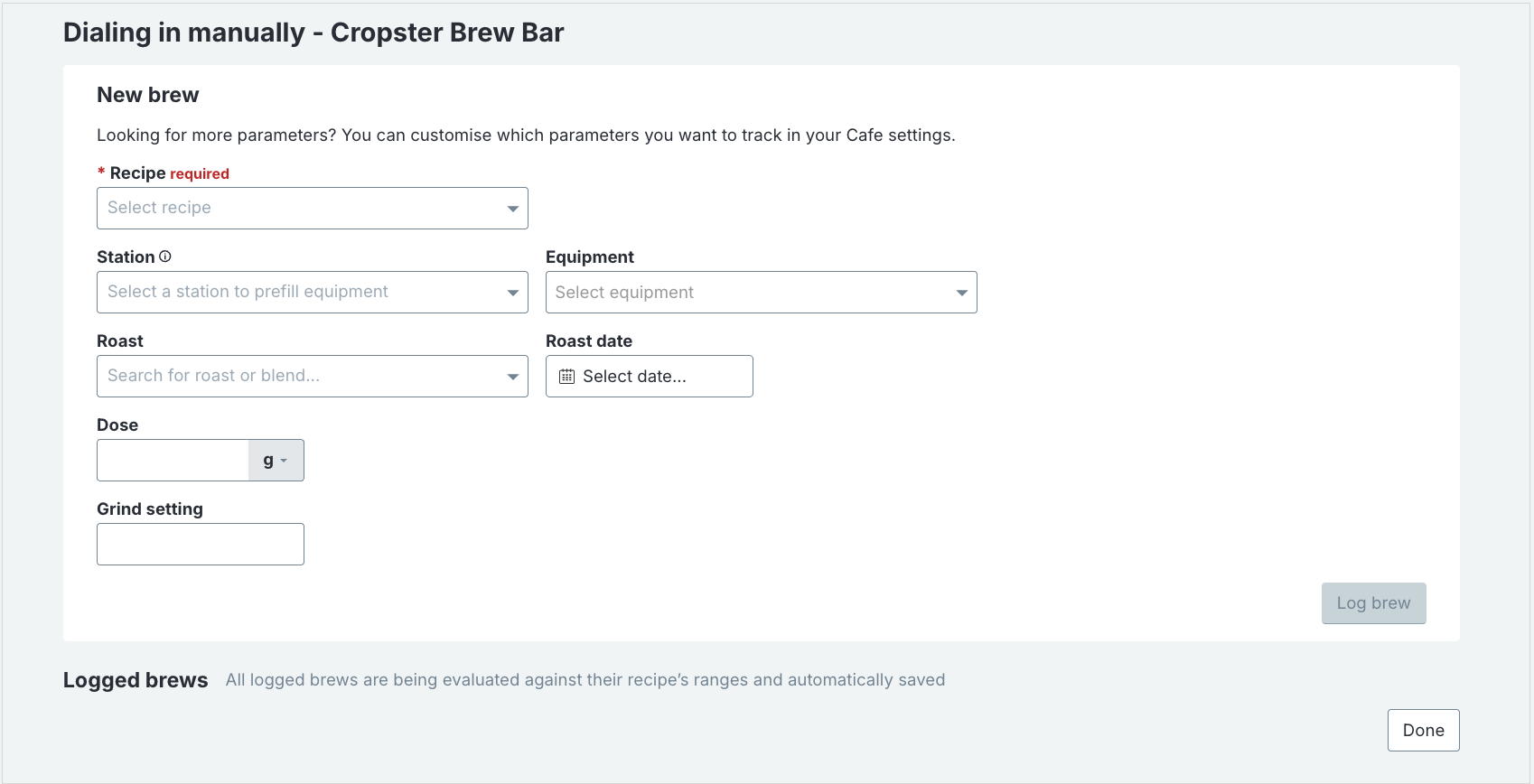Click the 'Grind setting' label
Image resolution: width=1534 pixels, height=784 pixels.
point(150,509)
